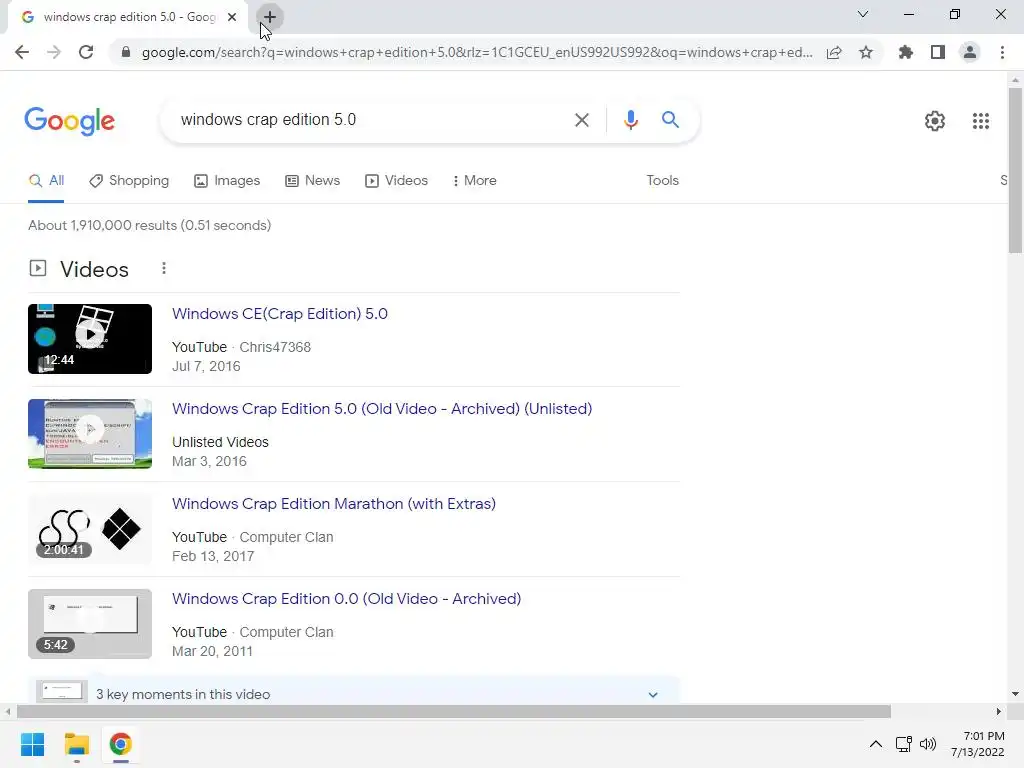Open Windows Crap Edition Marathon link

point(334,504)
